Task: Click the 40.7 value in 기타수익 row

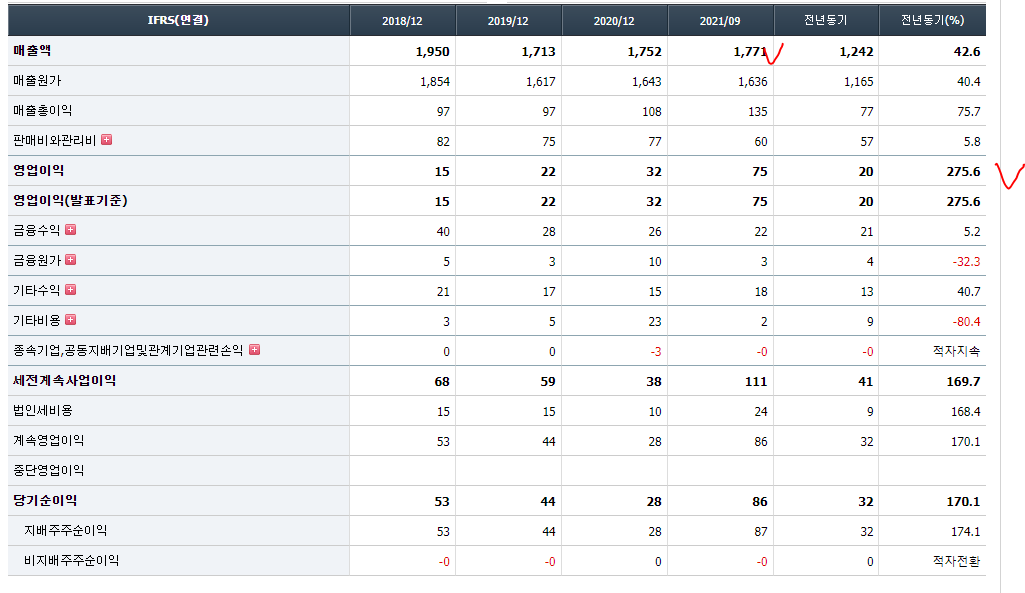Action: coord(969,292)
